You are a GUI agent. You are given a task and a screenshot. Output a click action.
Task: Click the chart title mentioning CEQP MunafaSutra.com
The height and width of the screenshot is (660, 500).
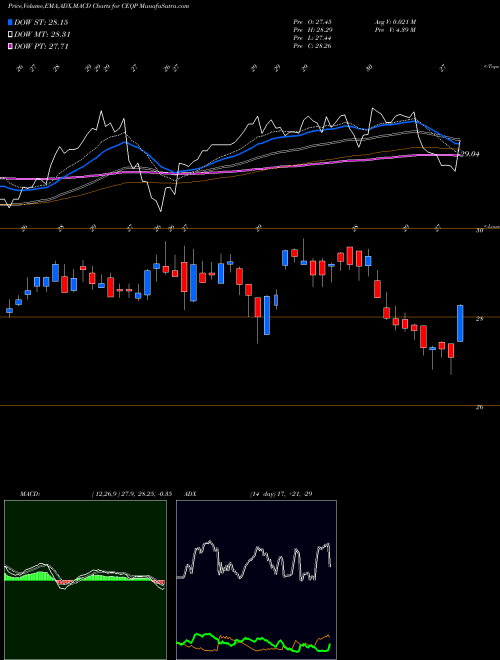[x=98, y=6]
